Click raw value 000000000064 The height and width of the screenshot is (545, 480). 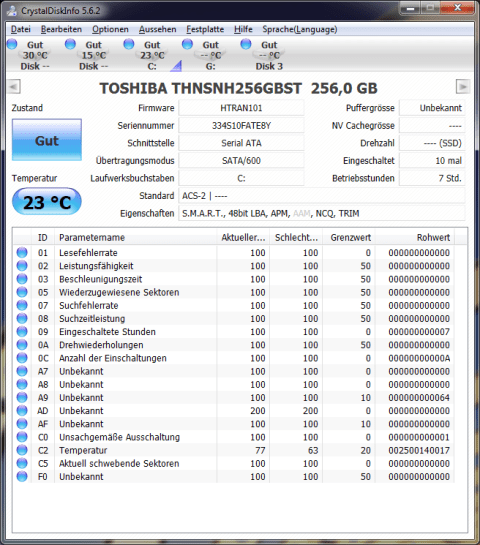tap(419, 398)
